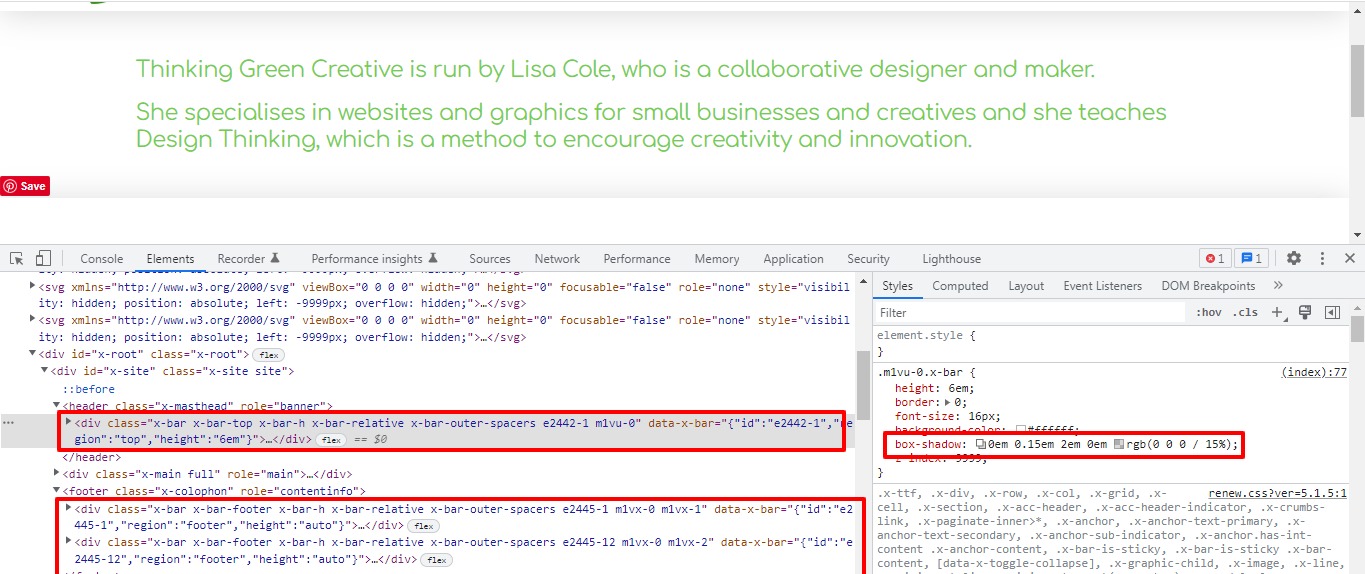Click the new style rule plus icon
The image size is (1365, 574).
point(1277,313)
